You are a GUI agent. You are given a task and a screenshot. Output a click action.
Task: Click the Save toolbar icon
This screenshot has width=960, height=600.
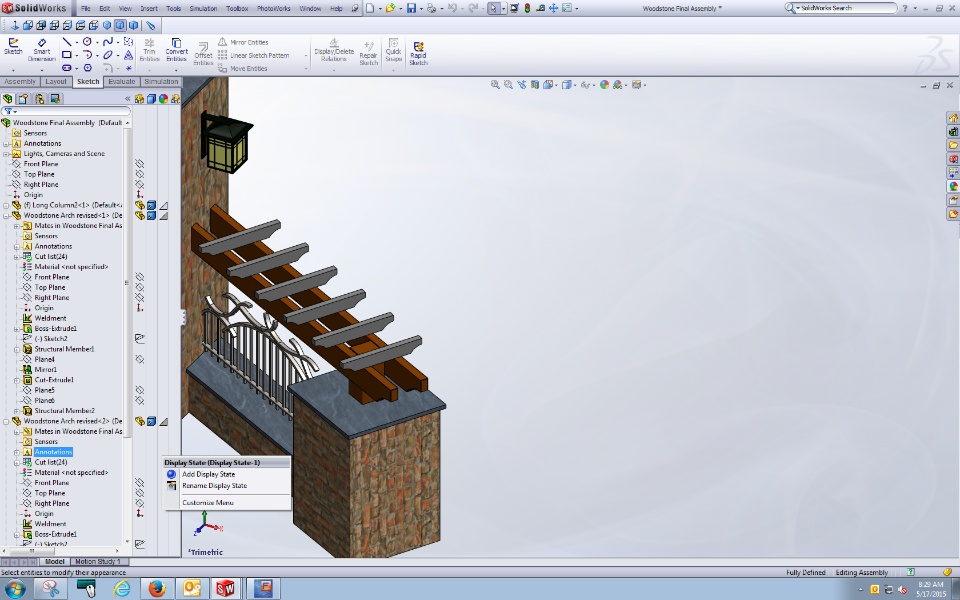pyautogui.click(x=411, y=9)
